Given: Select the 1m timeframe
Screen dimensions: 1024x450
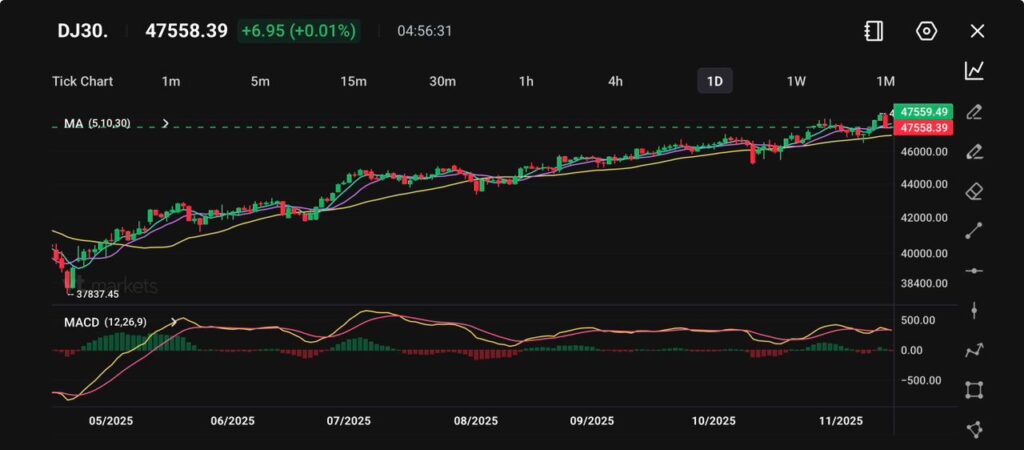Looking at the screenshot, I should pyautogui.click(x=171, y=81).
